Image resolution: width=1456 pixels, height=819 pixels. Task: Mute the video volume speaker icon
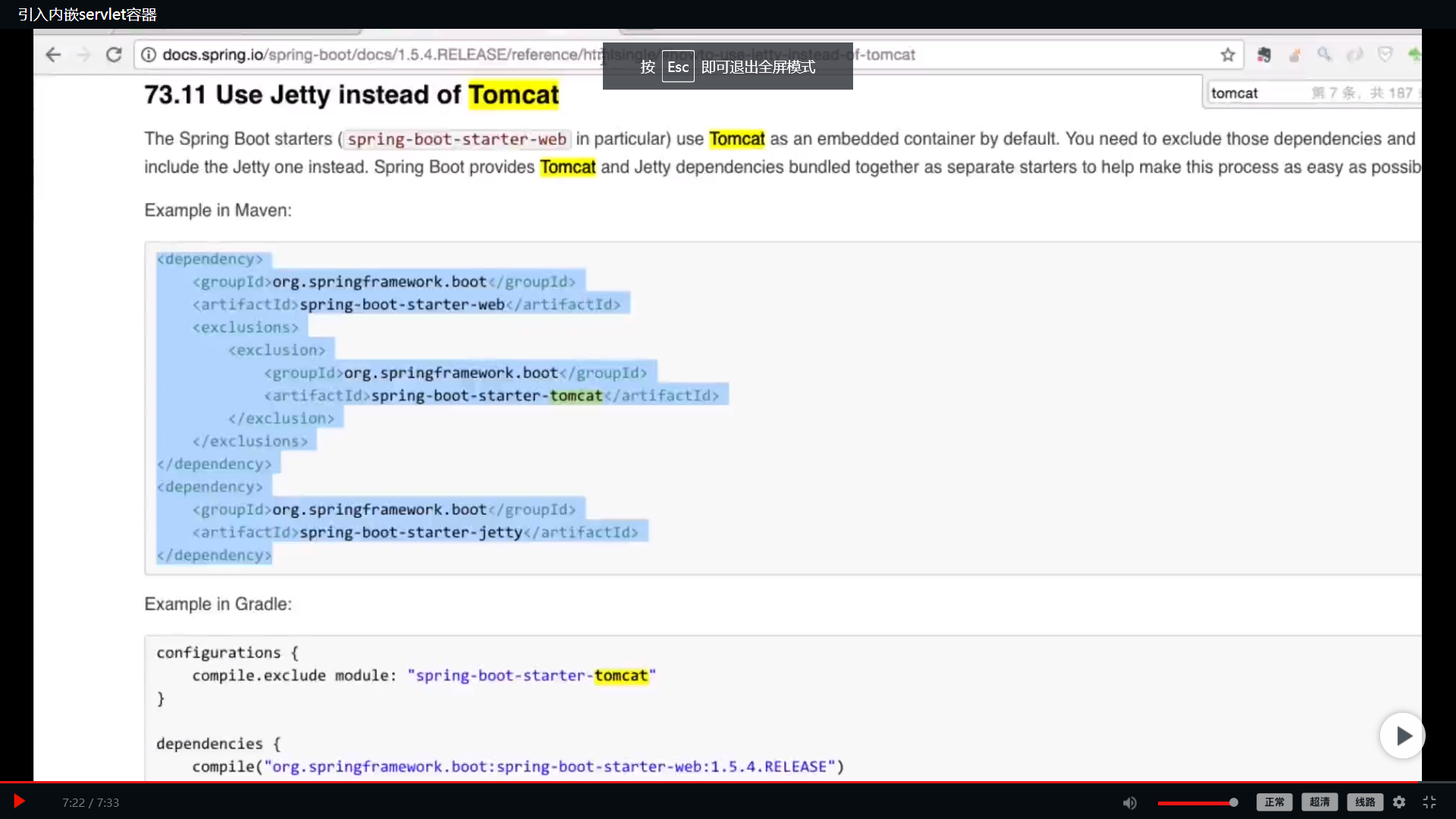coord(1129,802)
